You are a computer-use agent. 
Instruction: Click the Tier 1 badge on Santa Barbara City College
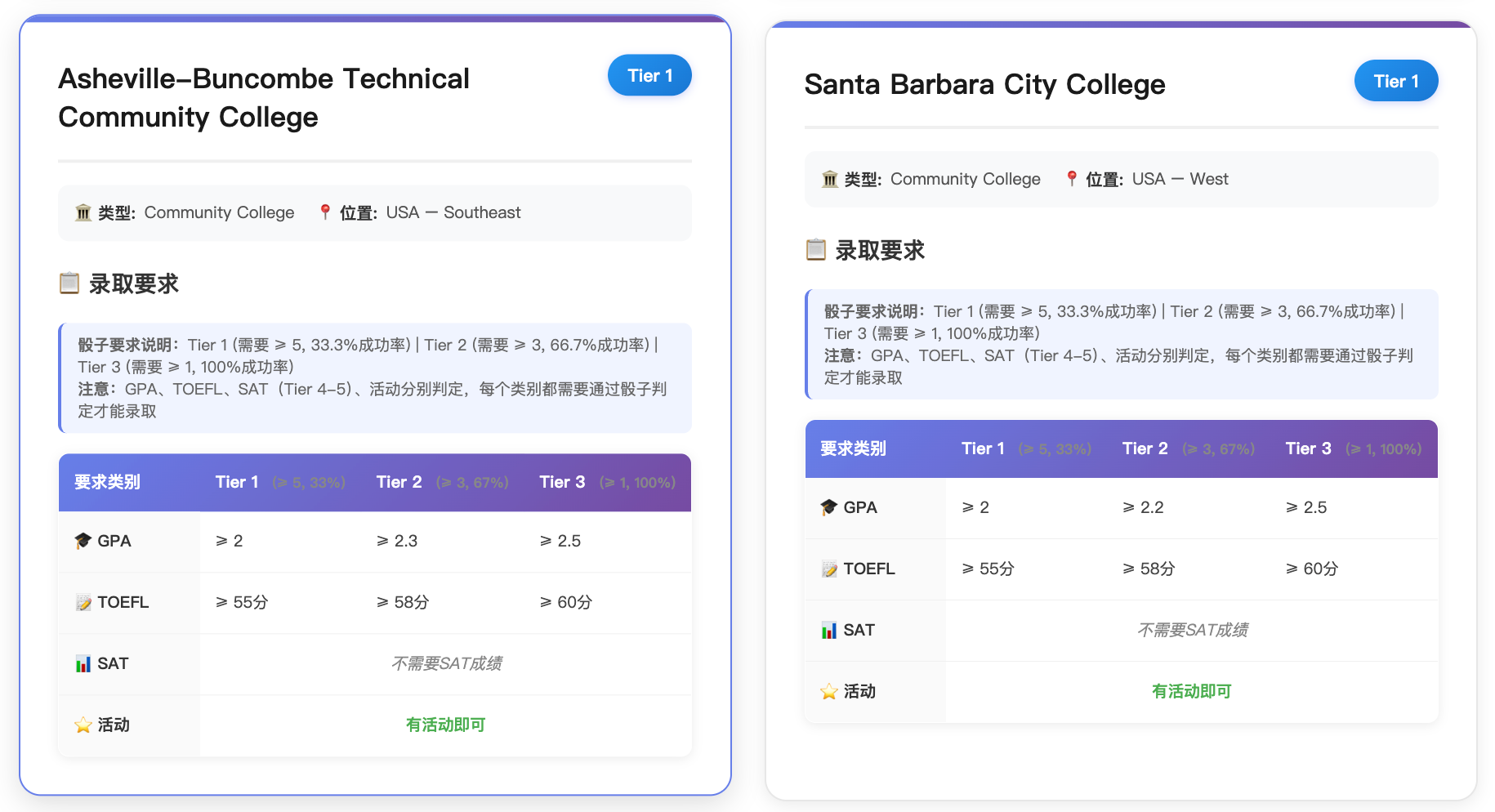1396,81
